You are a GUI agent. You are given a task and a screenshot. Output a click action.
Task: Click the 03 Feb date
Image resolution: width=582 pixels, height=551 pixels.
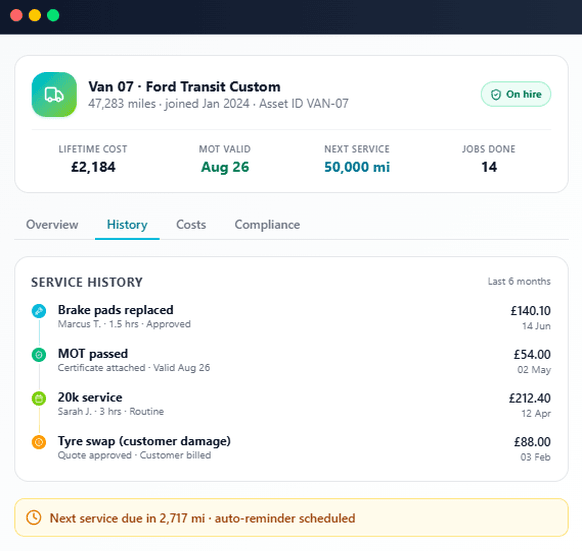point(535,457)
